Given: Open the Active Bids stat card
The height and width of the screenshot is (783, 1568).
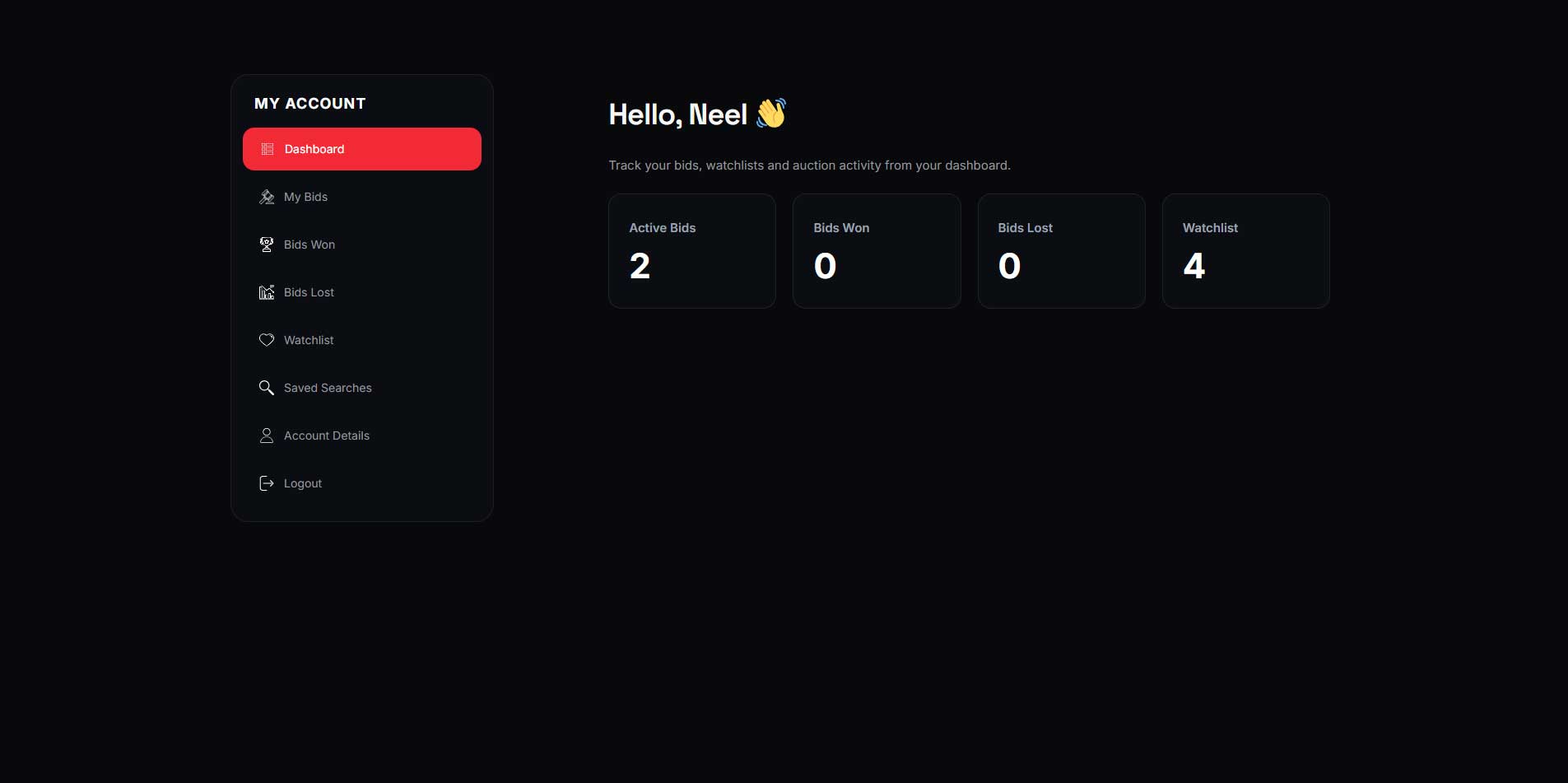Looking at the screenshot, I should [x=692, y=251].
